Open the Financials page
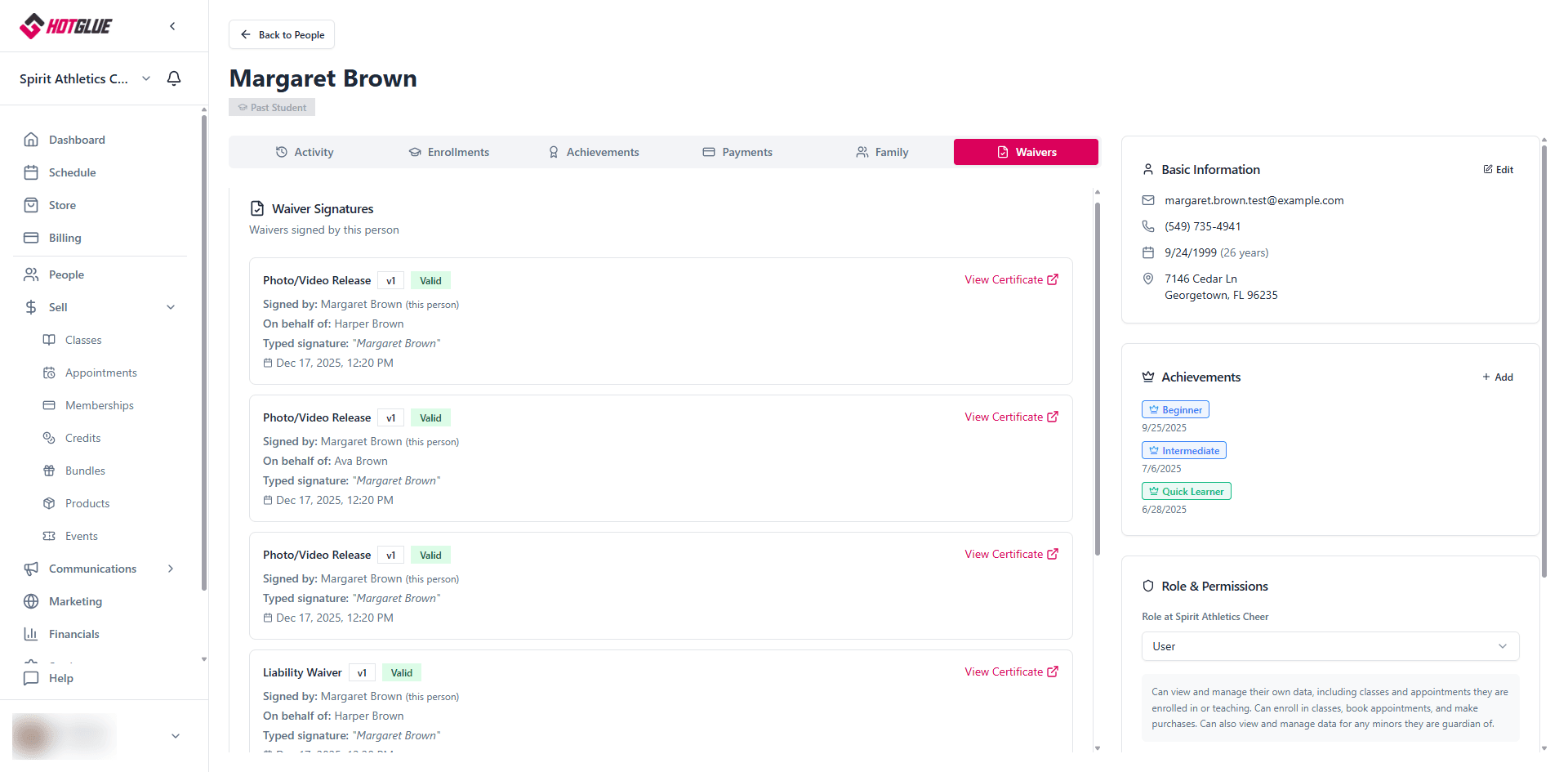 click(73, 634)
